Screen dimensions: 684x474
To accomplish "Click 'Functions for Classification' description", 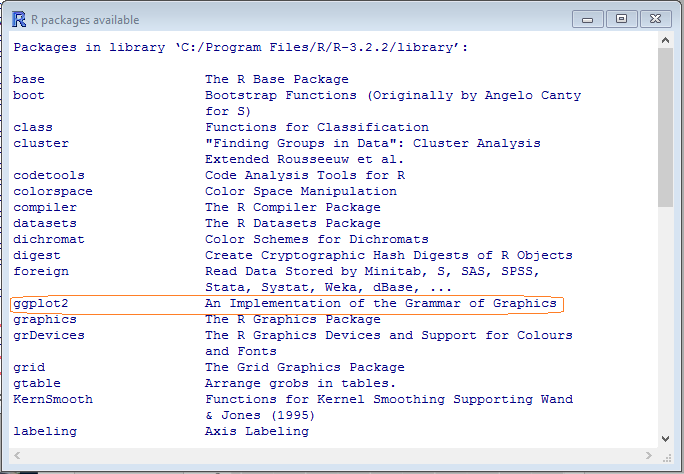I will click(x=317, y=127).
